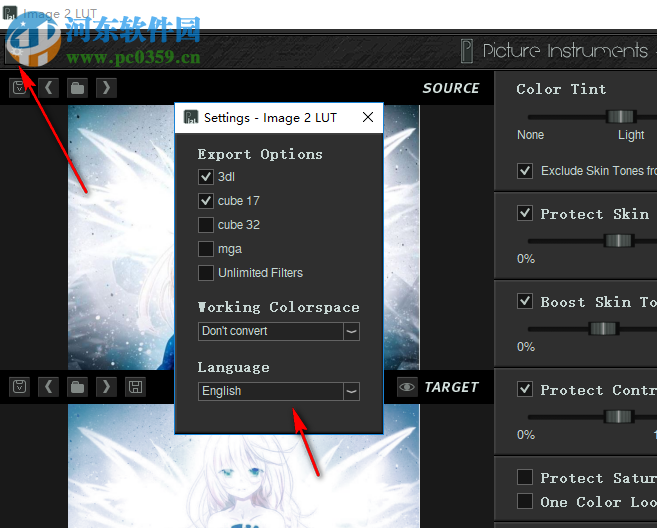Open the Working Colorspace dropdown

point(279,331)
